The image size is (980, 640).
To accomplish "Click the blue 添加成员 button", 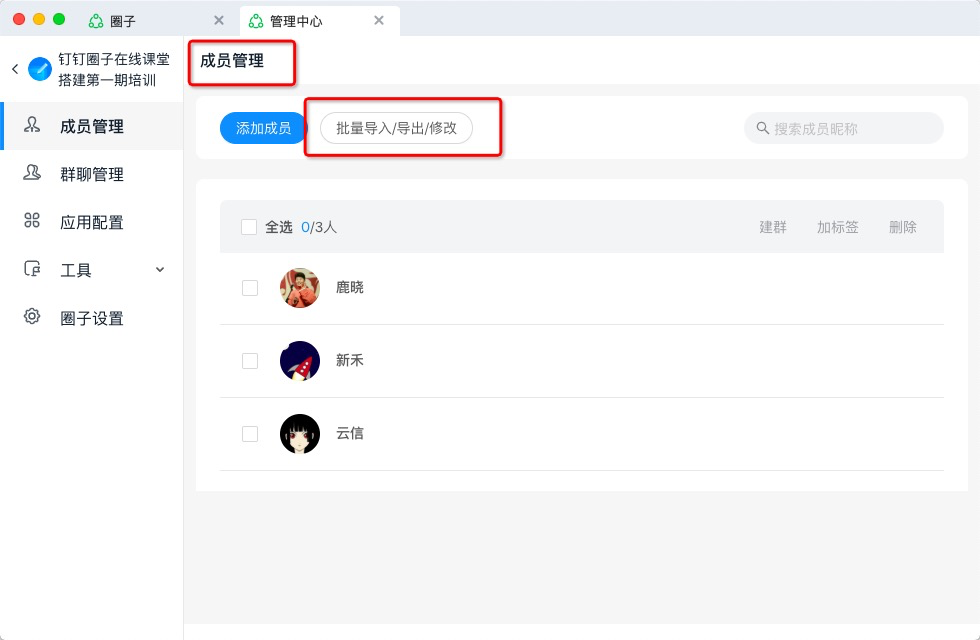I will click(263, 128).
